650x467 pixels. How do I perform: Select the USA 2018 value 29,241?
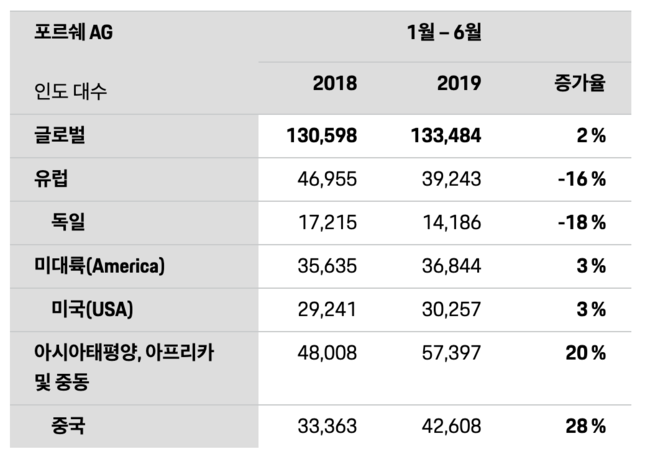327,309
